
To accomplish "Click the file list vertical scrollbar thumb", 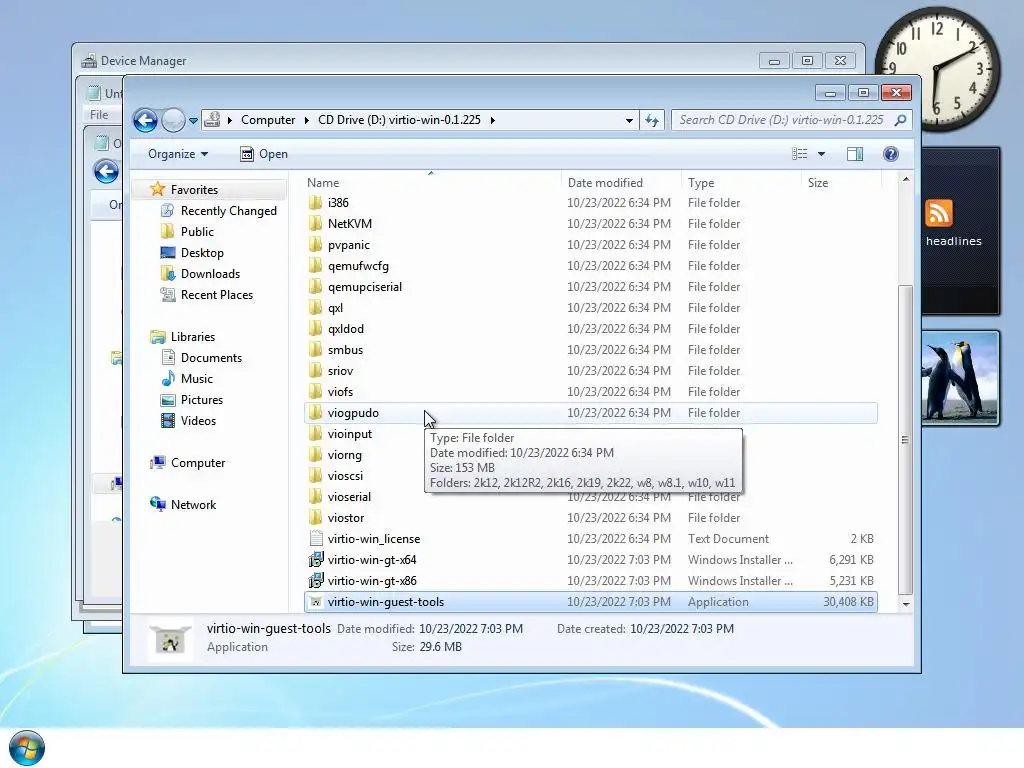I will (x=905, y=440).
